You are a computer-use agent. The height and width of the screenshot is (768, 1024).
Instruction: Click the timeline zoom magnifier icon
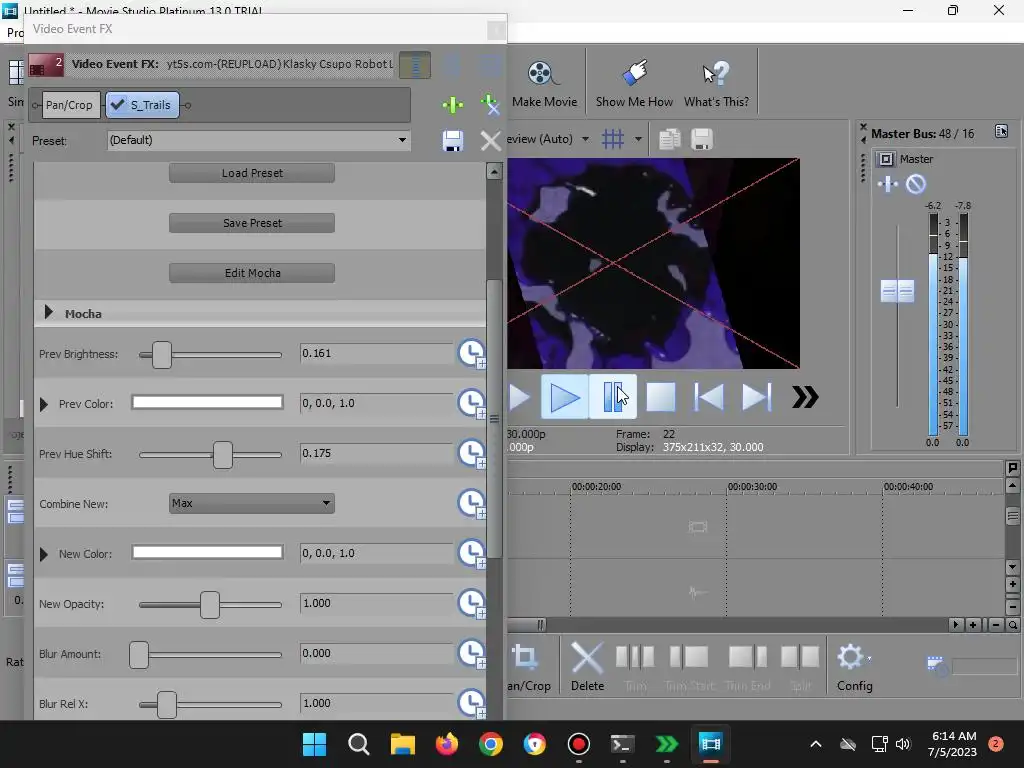click(x=1013, y=625)
